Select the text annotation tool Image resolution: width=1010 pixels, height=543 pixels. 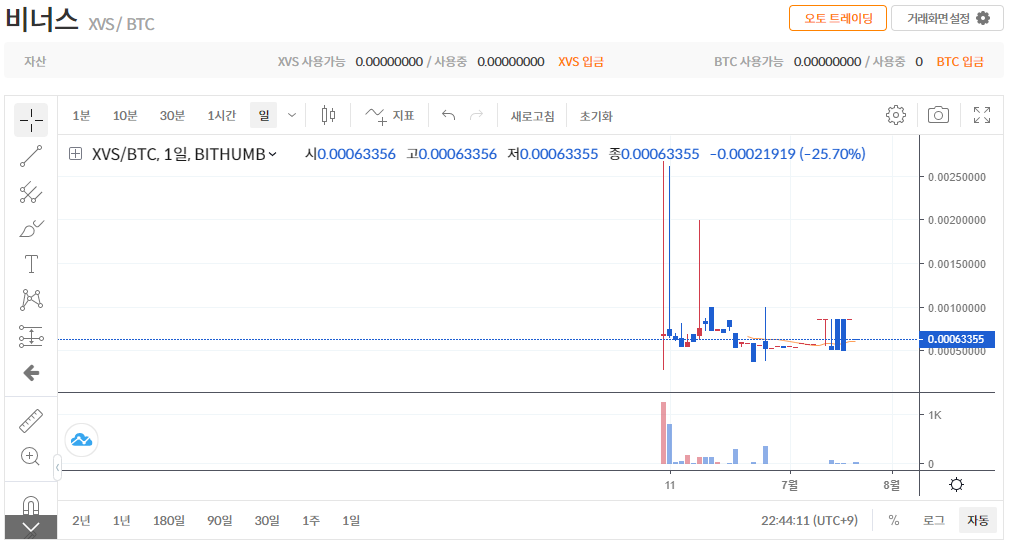[31, 264]
